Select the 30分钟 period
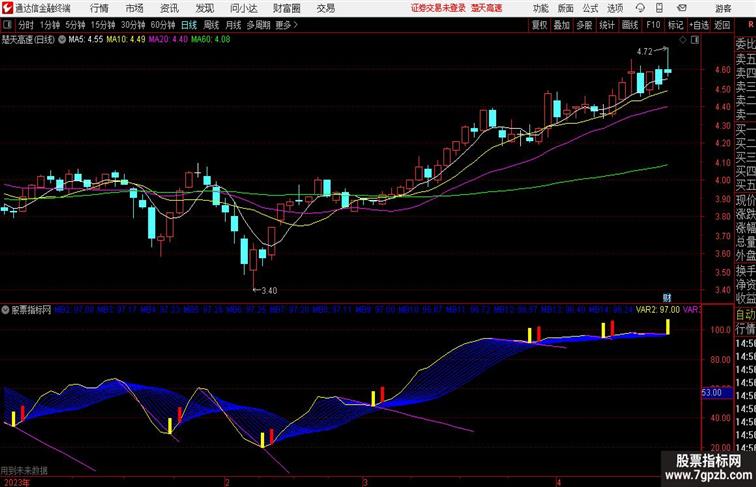The height and width of the screenshot is (487, 756). tap(133, 25)
